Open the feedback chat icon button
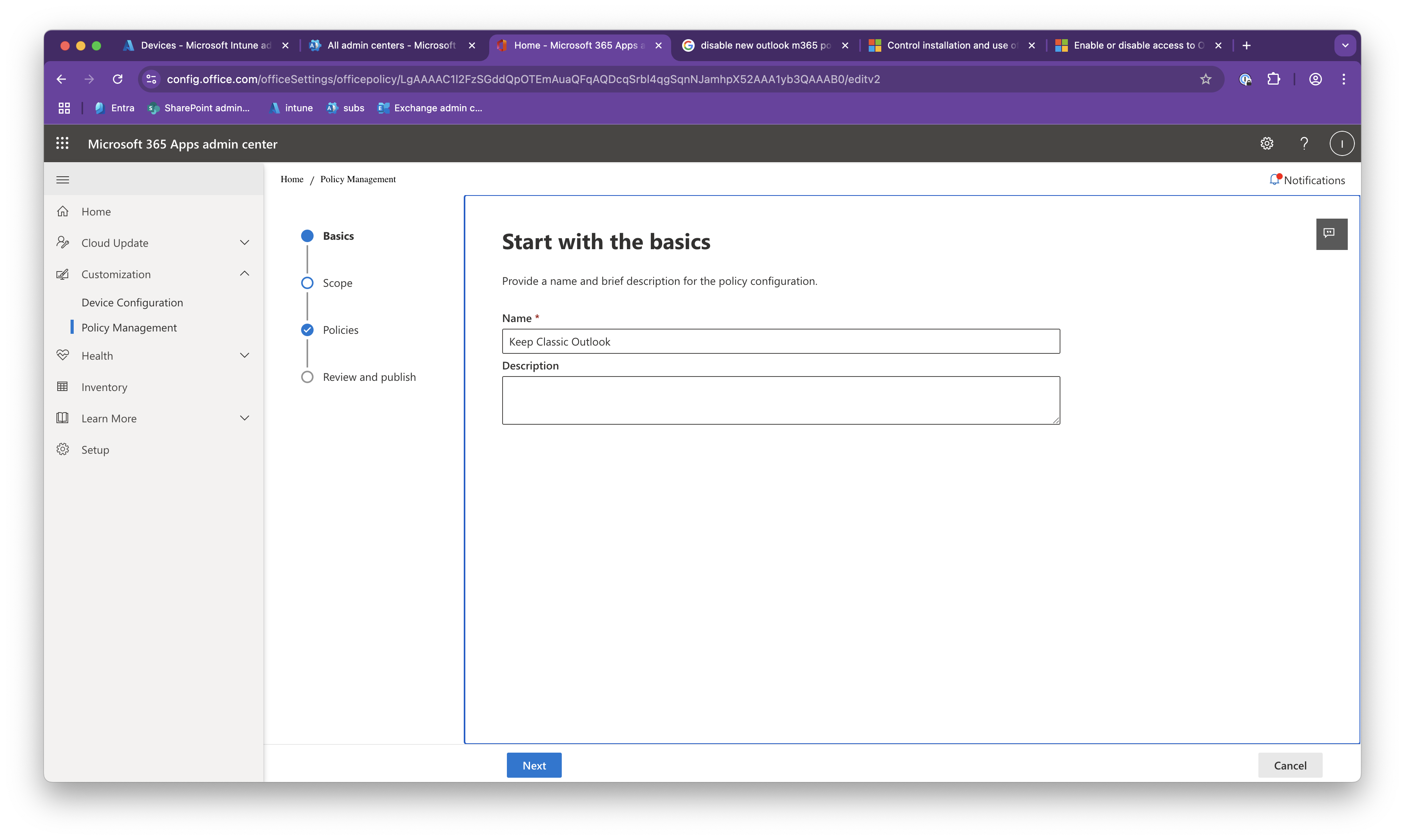This screenshot has height=840, width=1405. tap(1331, 234)
